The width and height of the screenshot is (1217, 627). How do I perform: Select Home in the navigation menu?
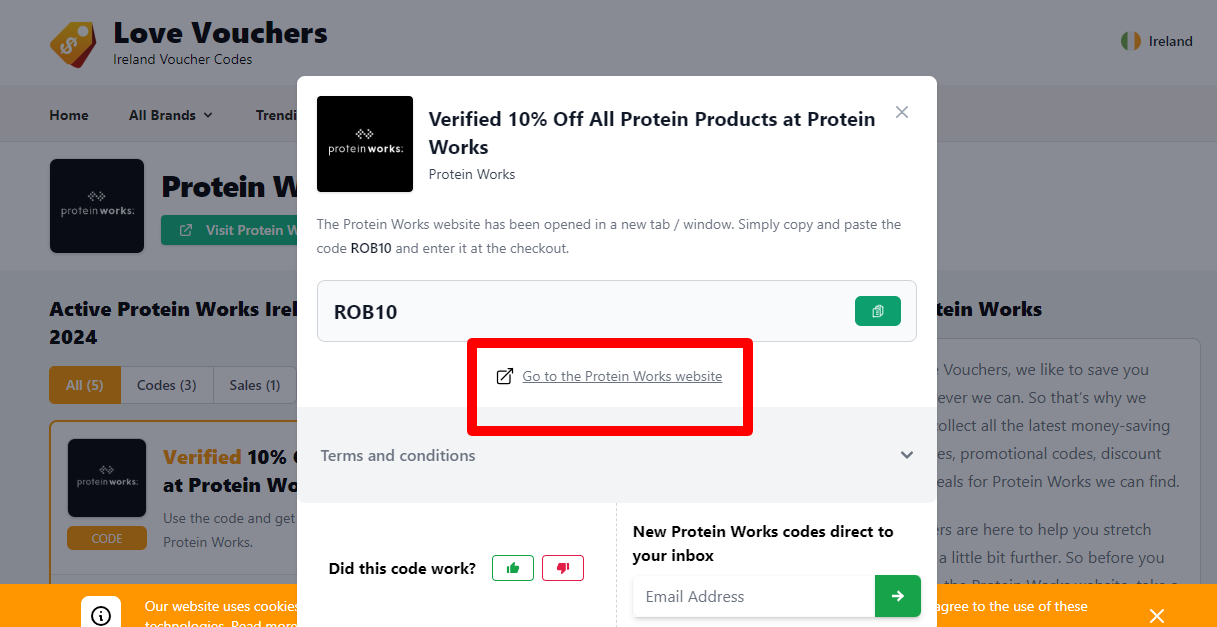(68, 114)
